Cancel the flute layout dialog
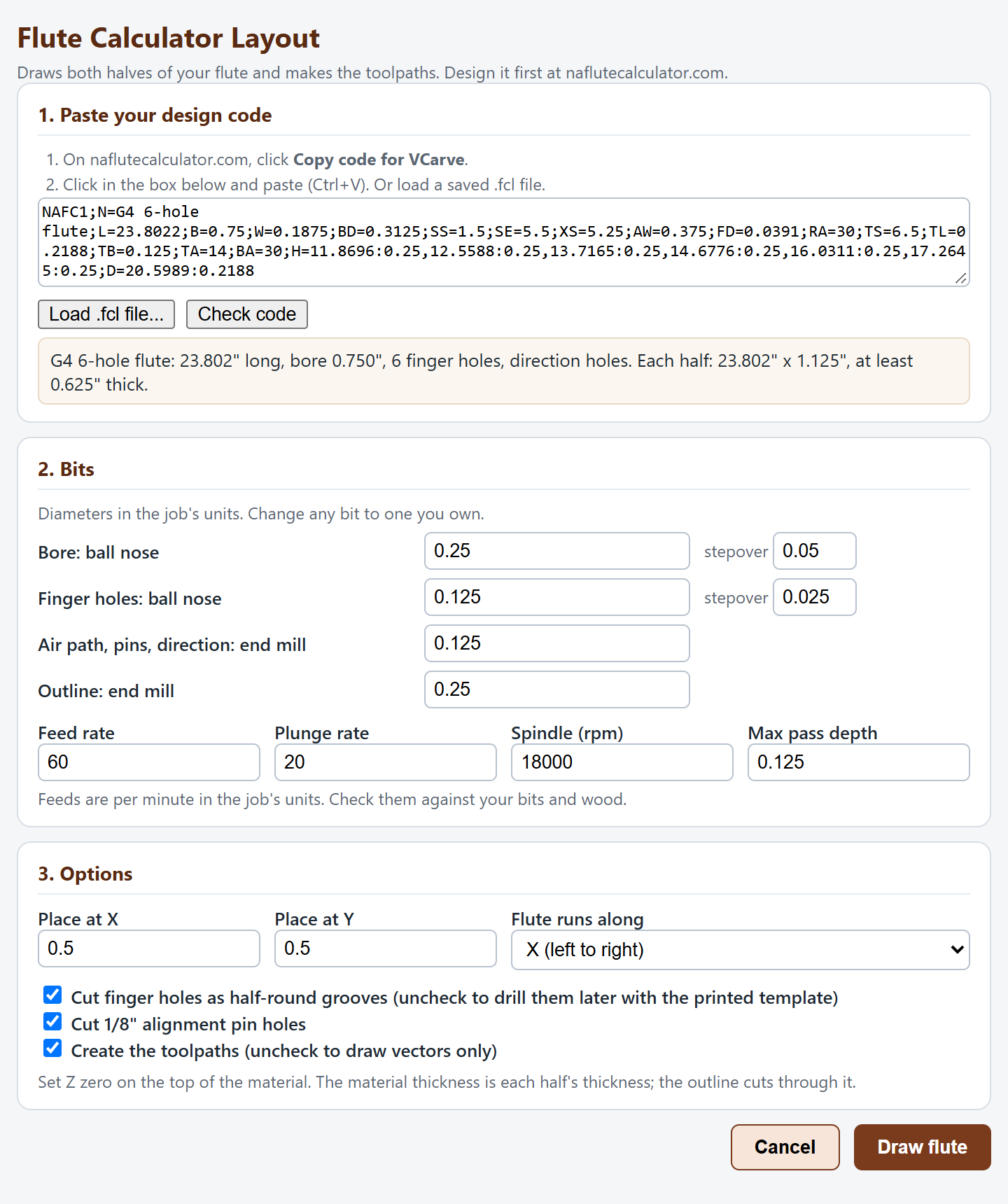The width and height of the screenshot is (1008, 1204). 785,1147
